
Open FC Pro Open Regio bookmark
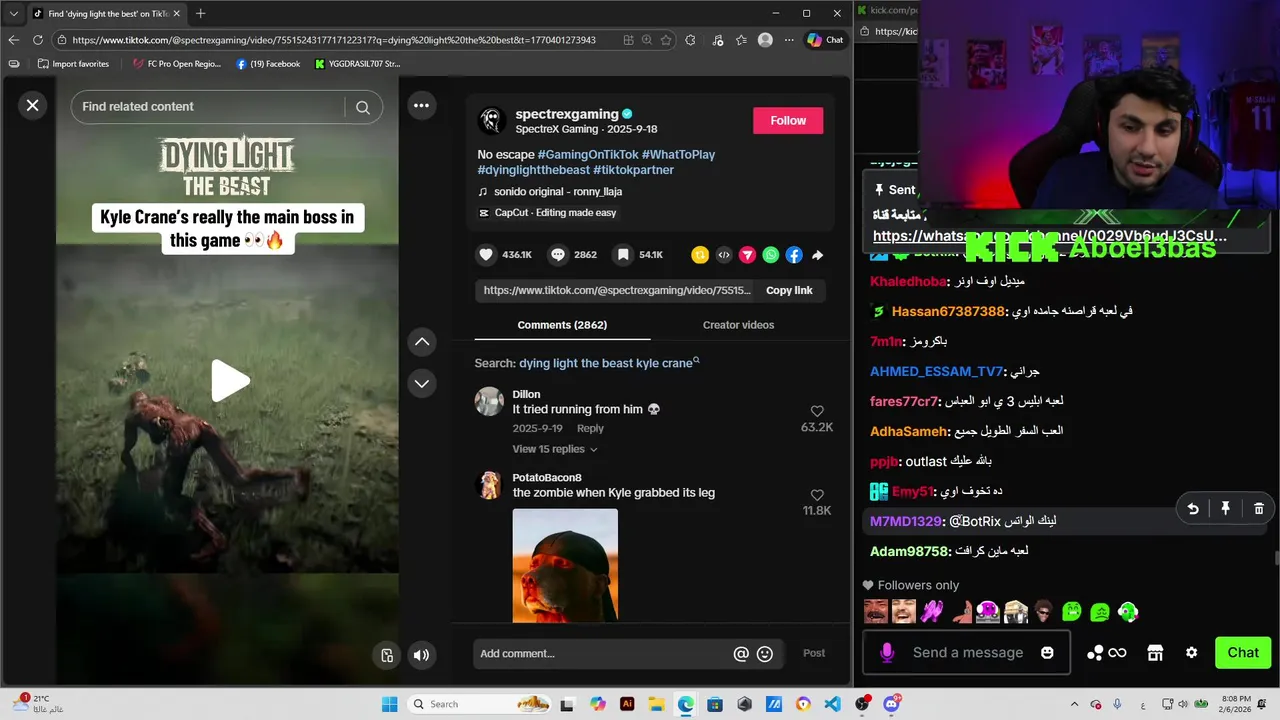coord(176,64)
